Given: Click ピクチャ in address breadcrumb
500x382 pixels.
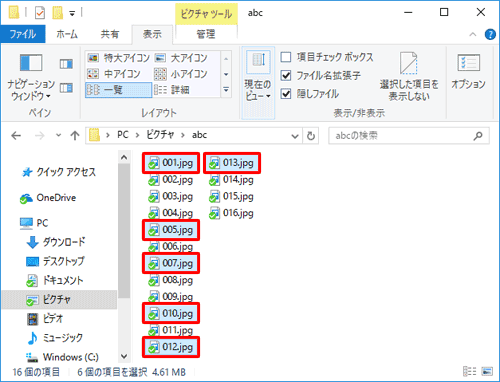Looking at the screenshot, I should 160,135.
